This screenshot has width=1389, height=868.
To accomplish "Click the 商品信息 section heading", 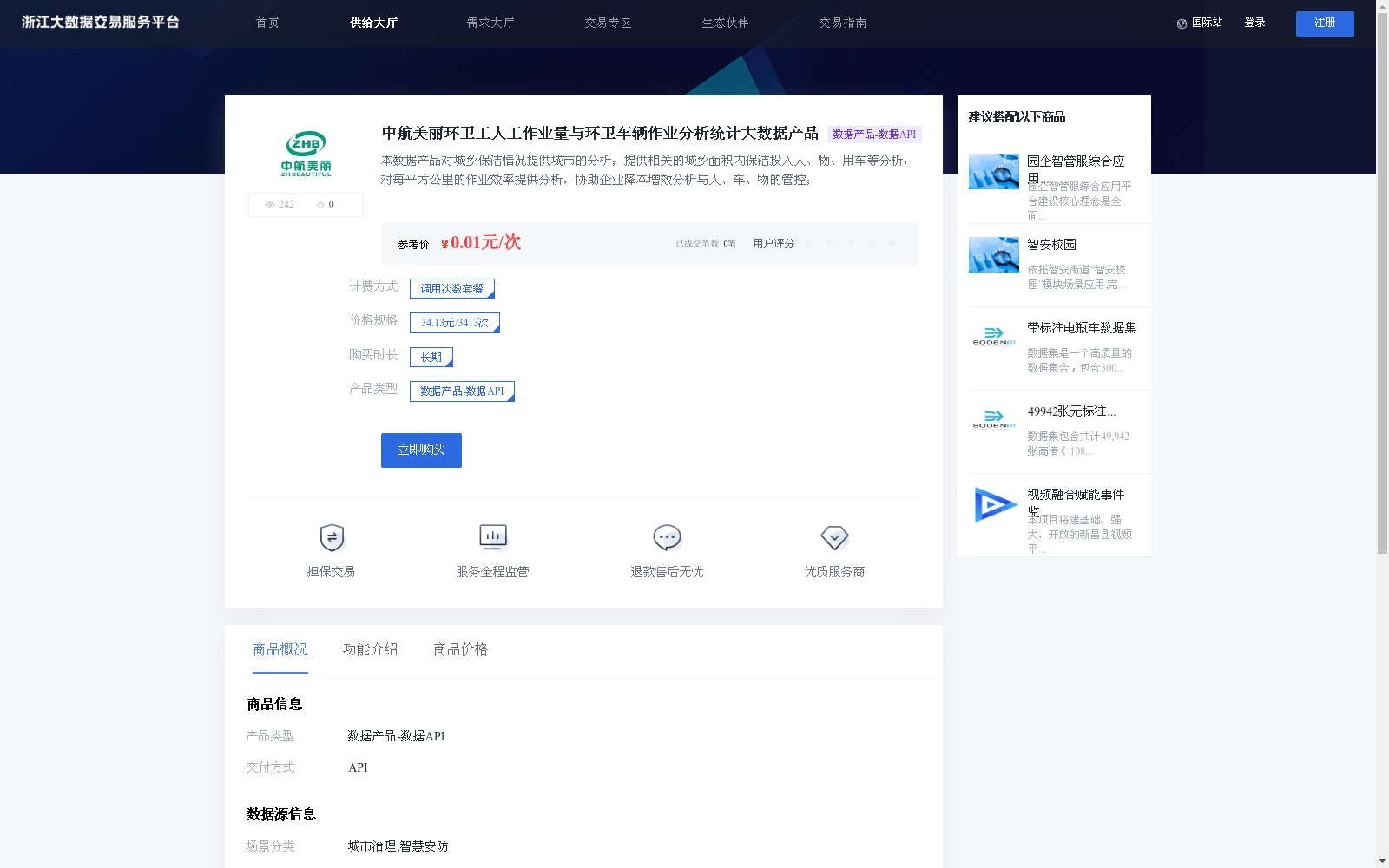I will (x=274, y=704).
